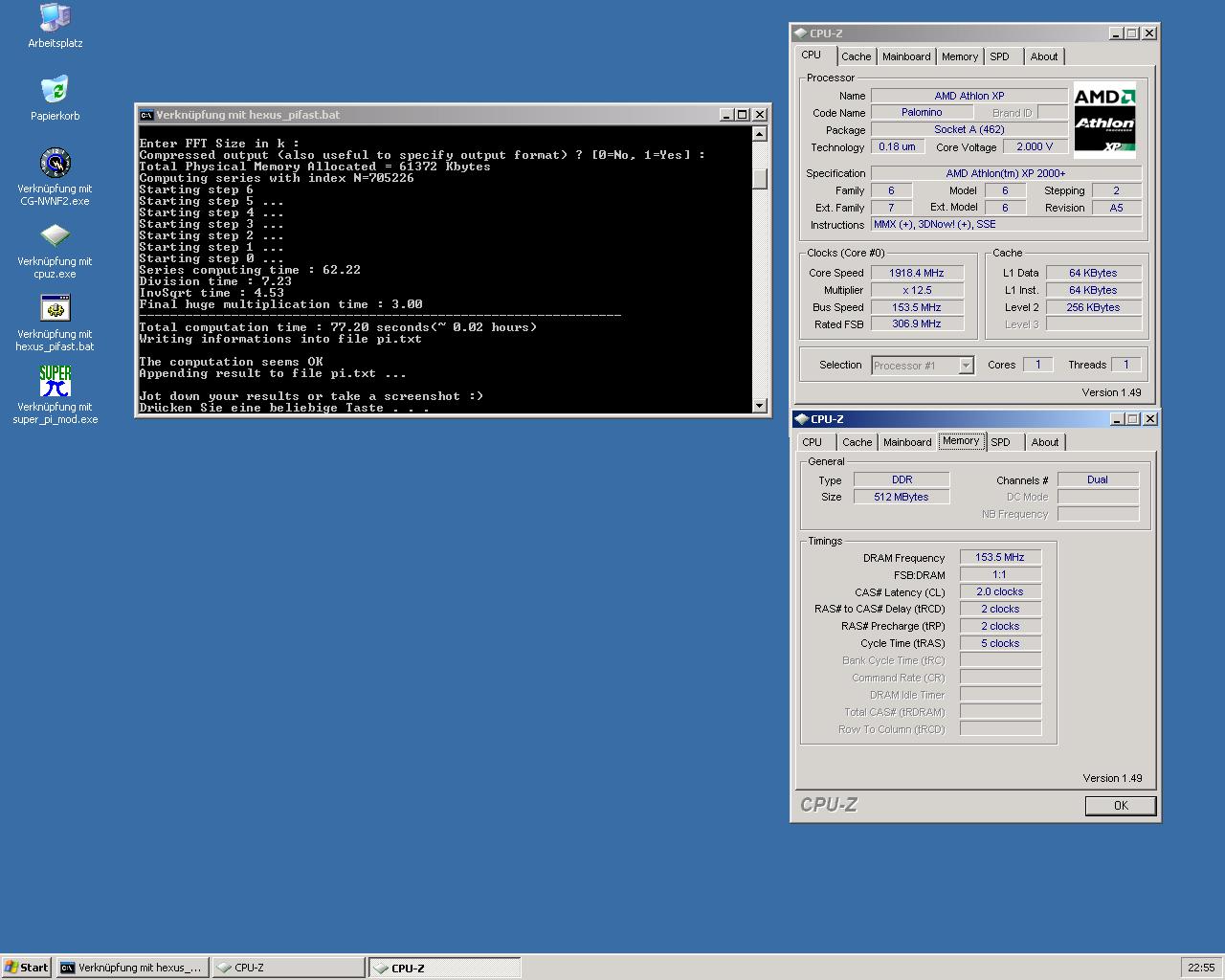
Task: Click the console line 'Total computation time : 77.20 seconds'
Action: click(x=338, y=327)
